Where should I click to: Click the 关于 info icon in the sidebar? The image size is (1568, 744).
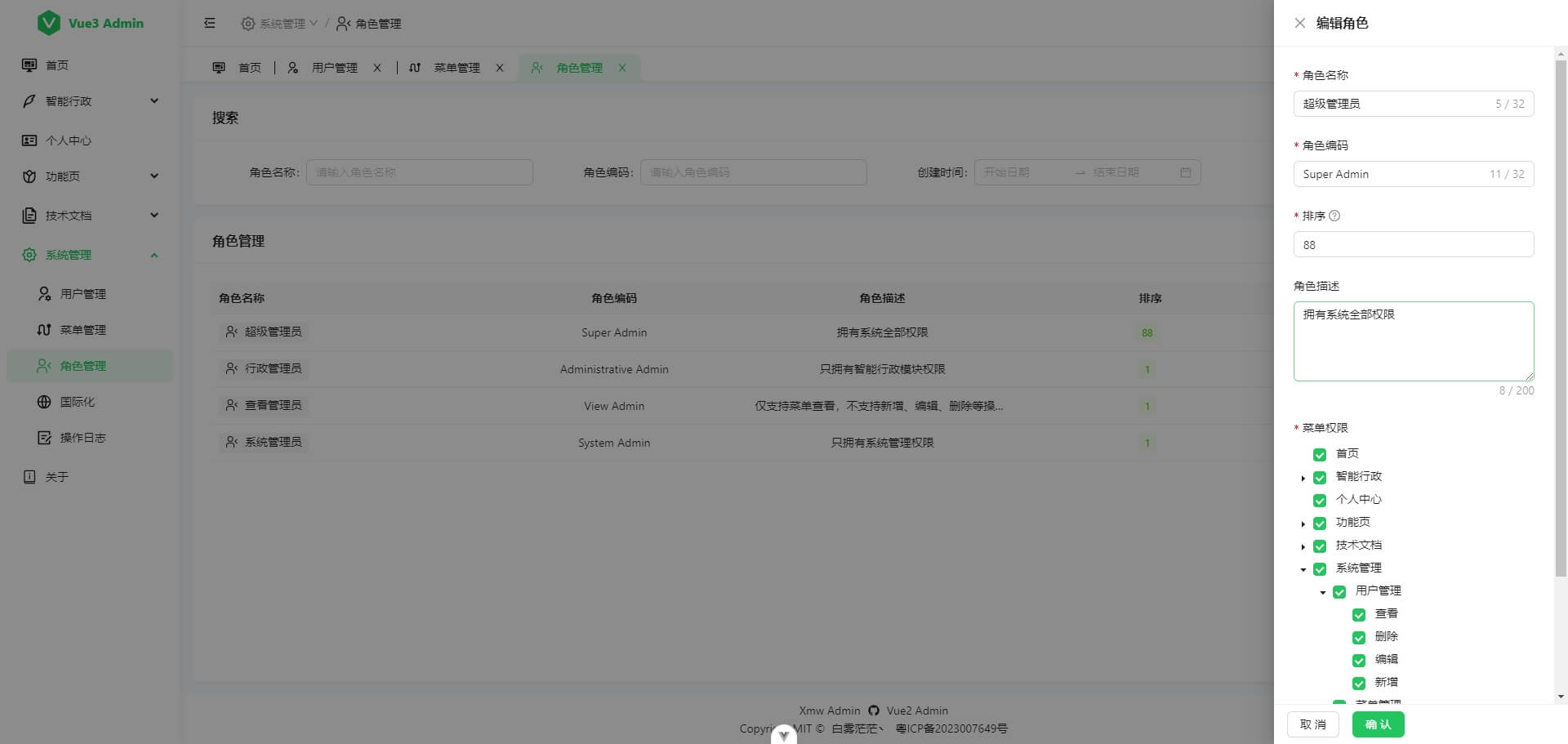[29, 477]
